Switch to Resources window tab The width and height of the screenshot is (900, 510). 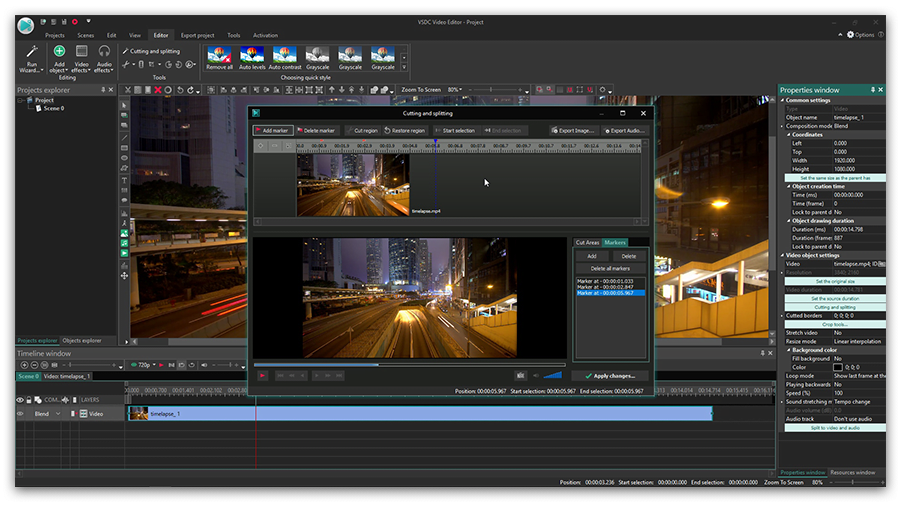click(x=852, y=473)
